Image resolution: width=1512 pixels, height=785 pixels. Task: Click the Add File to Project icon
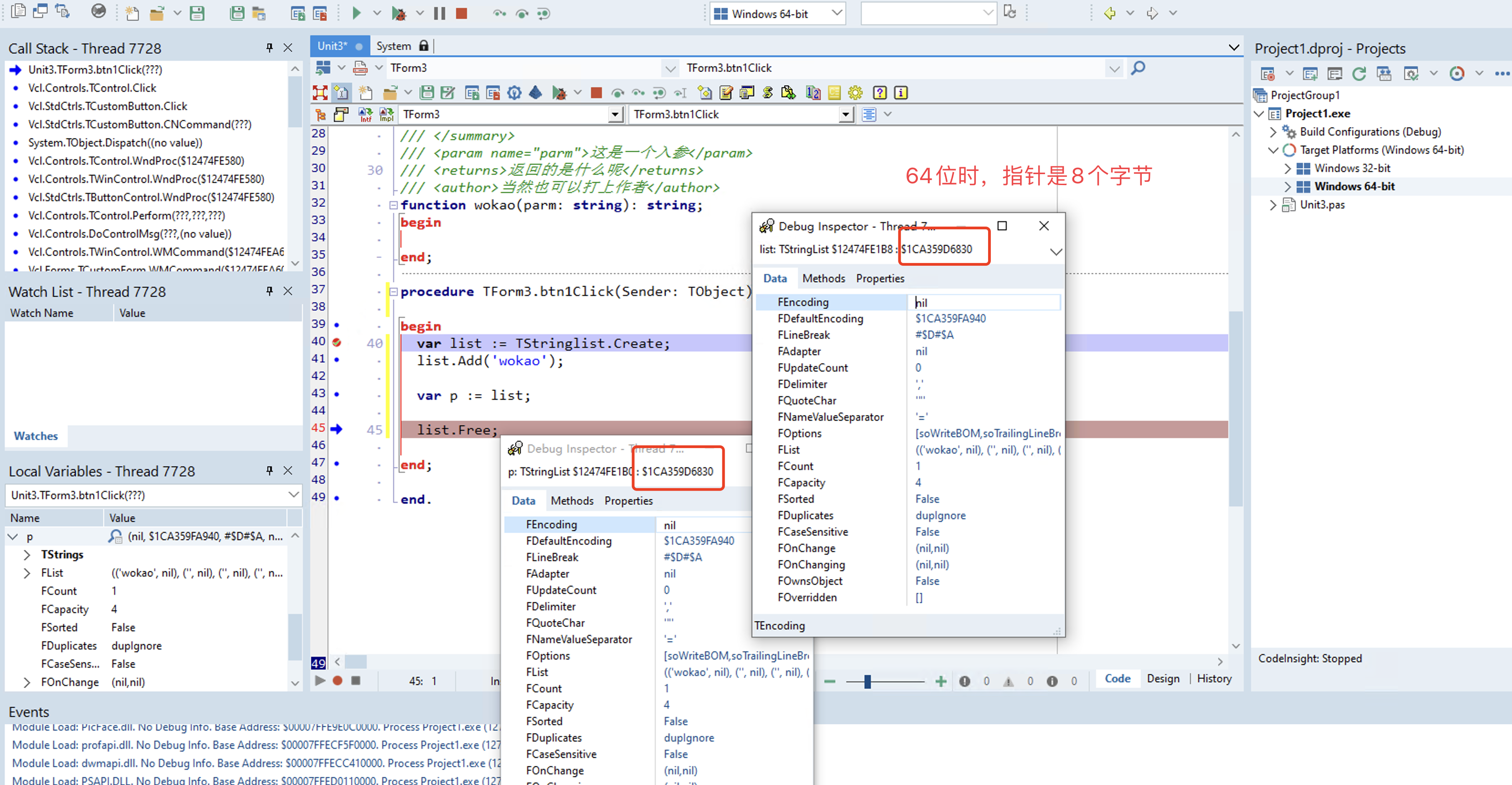(298, 13)
